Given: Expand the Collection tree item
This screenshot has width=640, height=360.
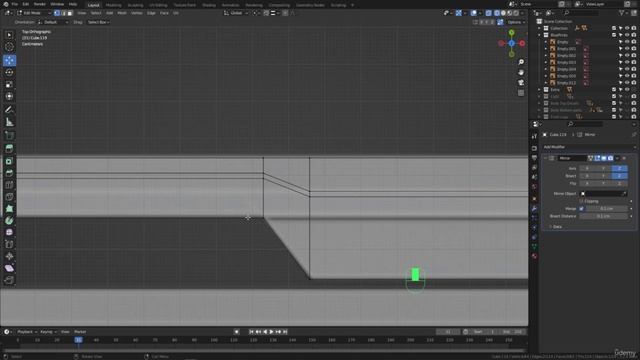Looking at the screenshot, I should click(539, 28).
